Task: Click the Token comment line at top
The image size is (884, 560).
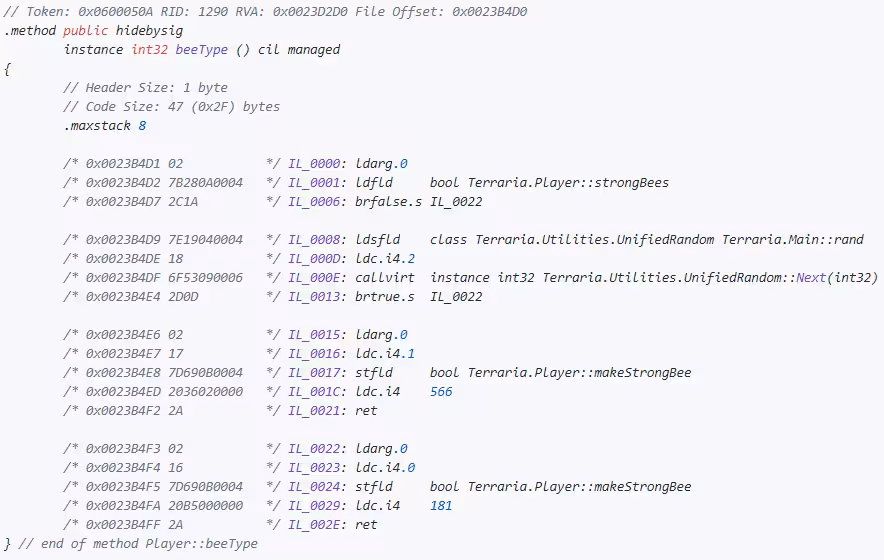Action: [265, 11]
